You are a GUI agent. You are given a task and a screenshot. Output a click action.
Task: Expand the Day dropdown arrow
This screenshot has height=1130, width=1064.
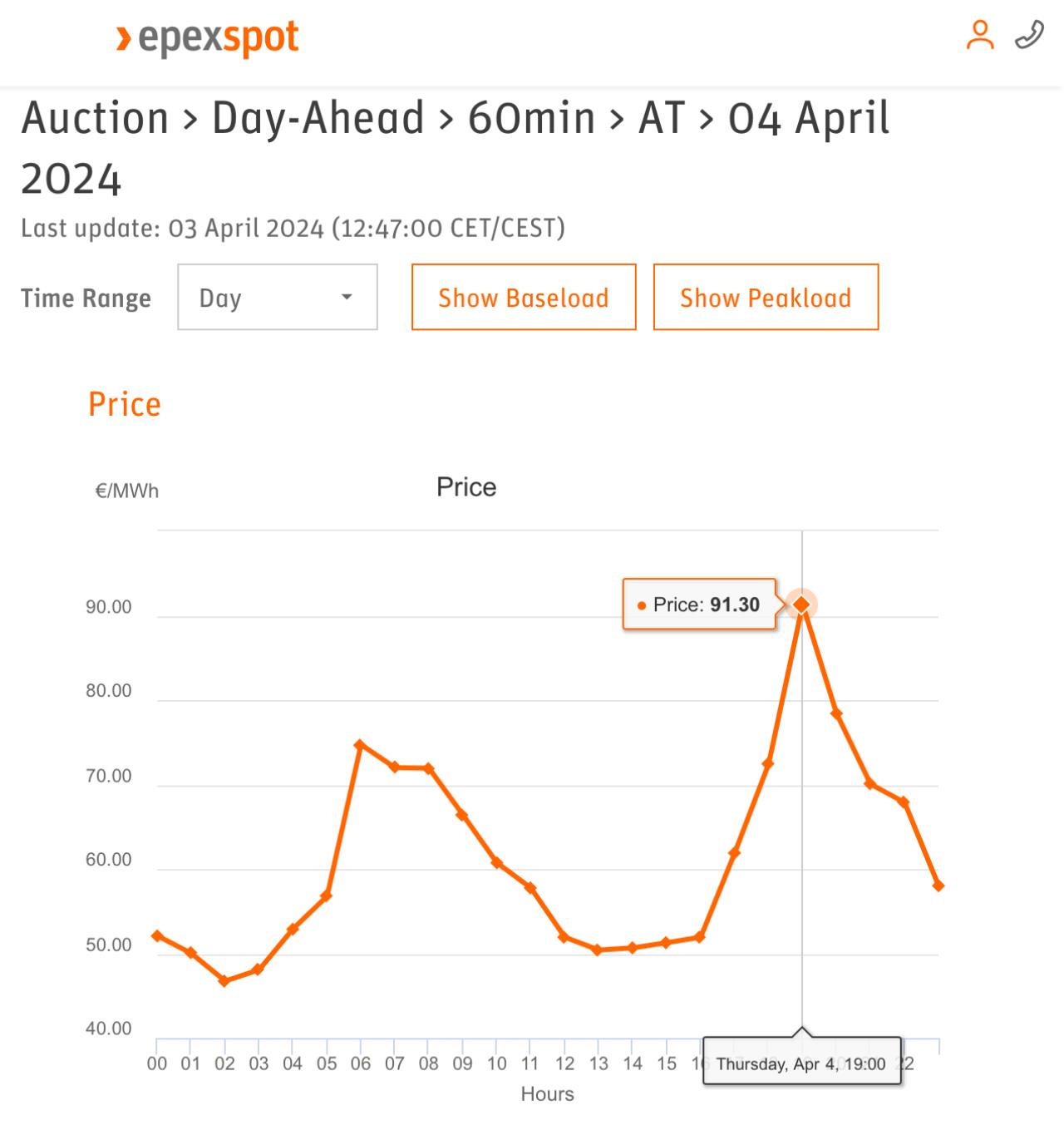(x=347, y=297)
